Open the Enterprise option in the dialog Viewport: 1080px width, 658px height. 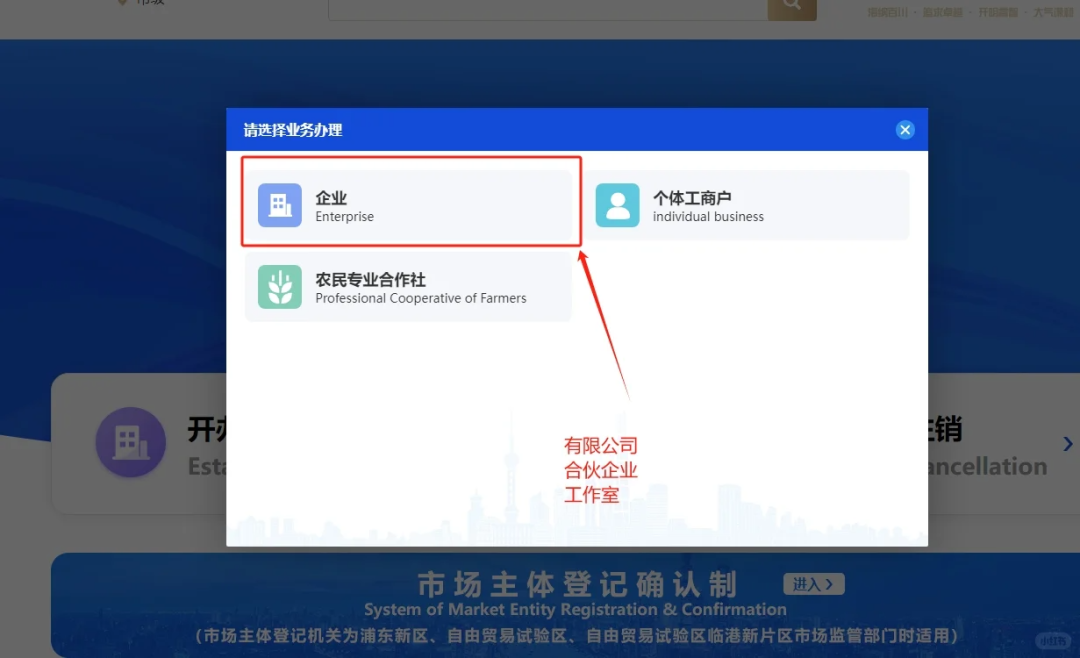[410, 204]
